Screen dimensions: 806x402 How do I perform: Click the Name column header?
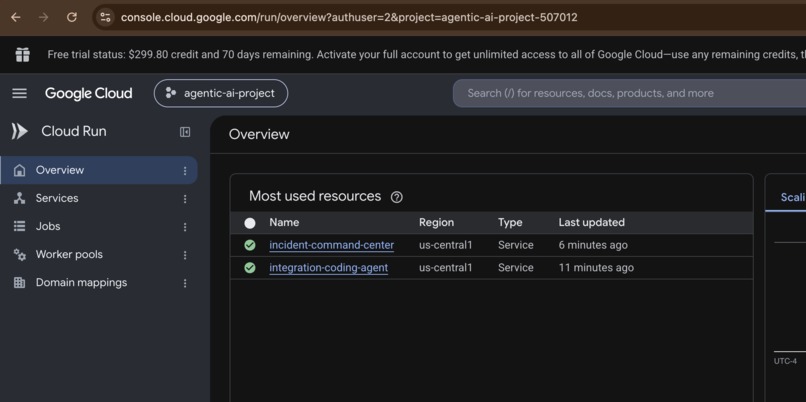(x=284, y=223)
